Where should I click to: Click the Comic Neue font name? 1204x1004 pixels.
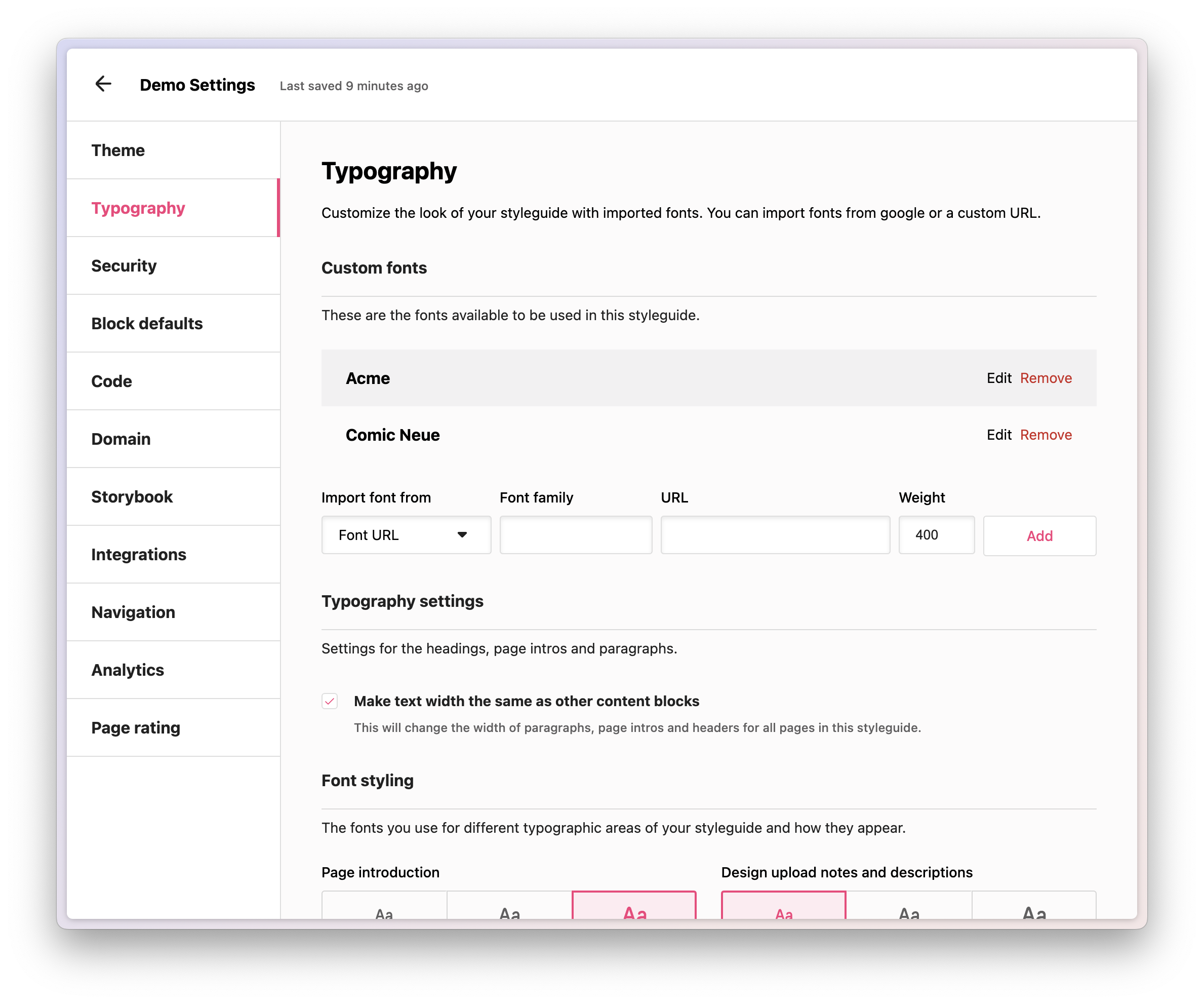393,436
